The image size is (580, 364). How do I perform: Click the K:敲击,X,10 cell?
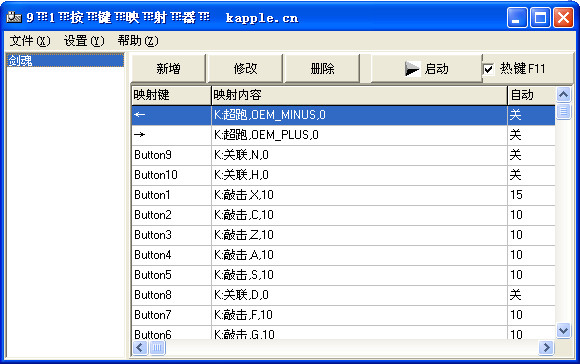point(359,195)
